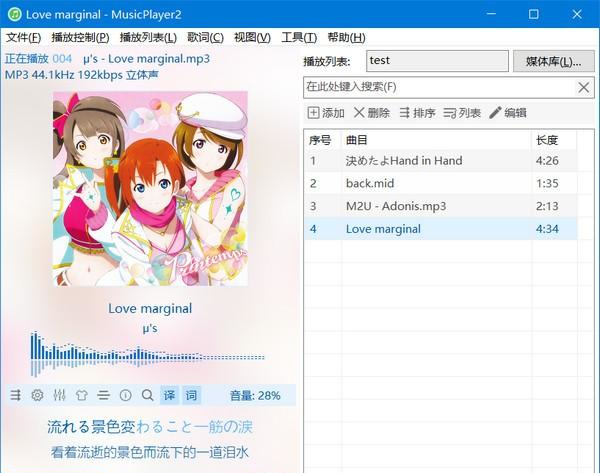Viewport: 600px width, 473px height.
Task: Click the audio spectrum visualizer
Action: click(x=147, y=354)
